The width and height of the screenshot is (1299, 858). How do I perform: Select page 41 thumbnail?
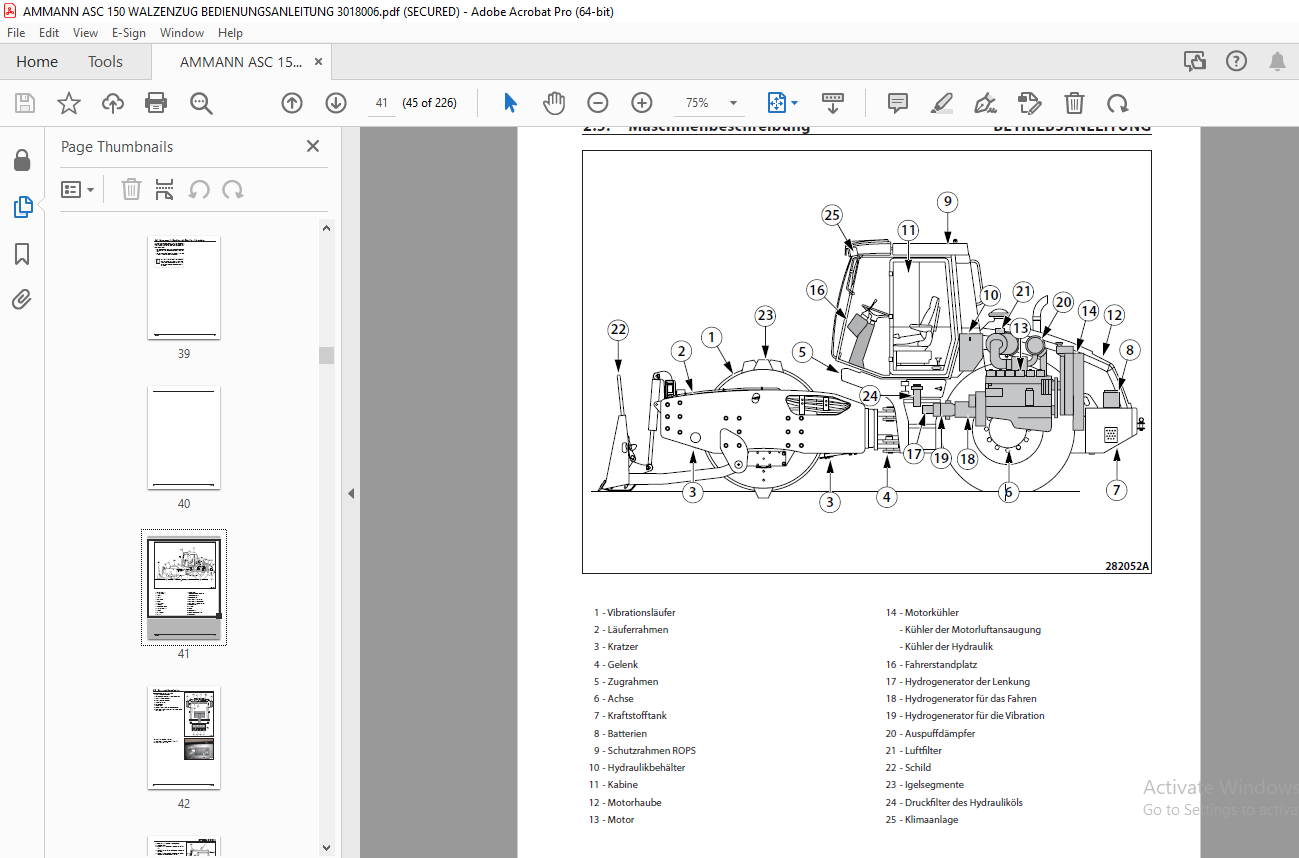(184, 588)
